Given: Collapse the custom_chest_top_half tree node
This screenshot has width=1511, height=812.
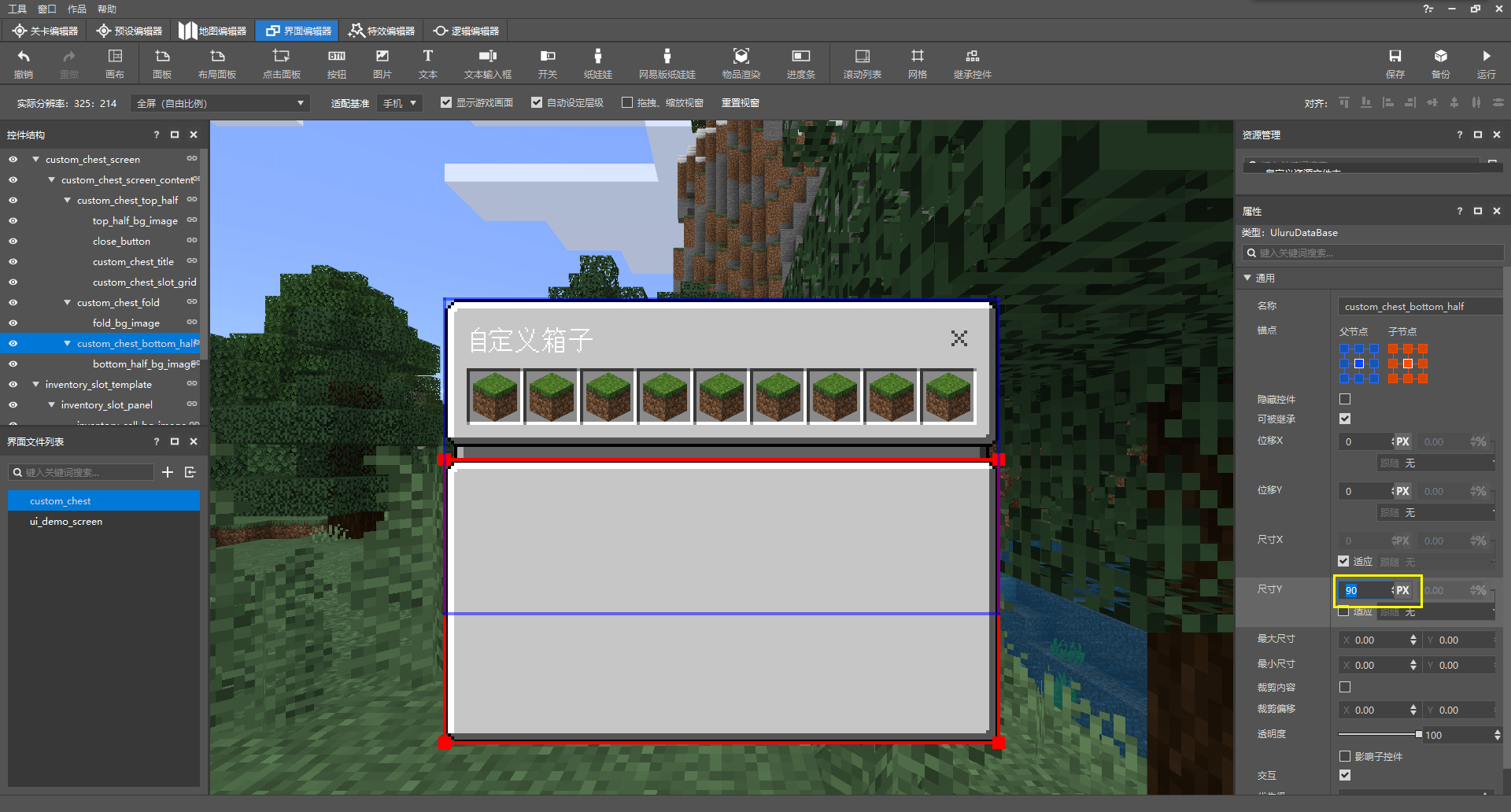Looking at the screenshot, I should pos(67,200).
